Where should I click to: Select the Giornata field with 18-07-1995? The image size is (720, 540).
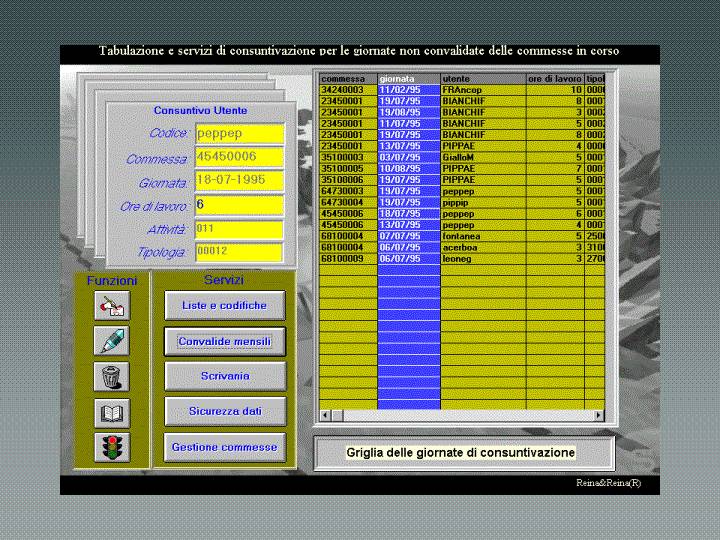239,180
